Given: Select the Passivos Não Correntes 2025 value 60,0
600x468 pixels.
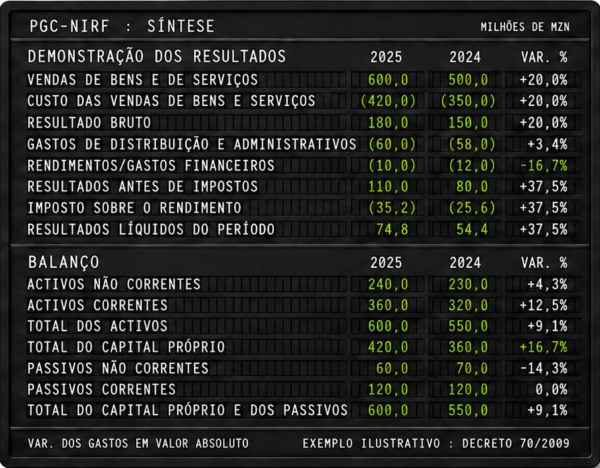Looking at the screenshot, I should coord(392,369).
